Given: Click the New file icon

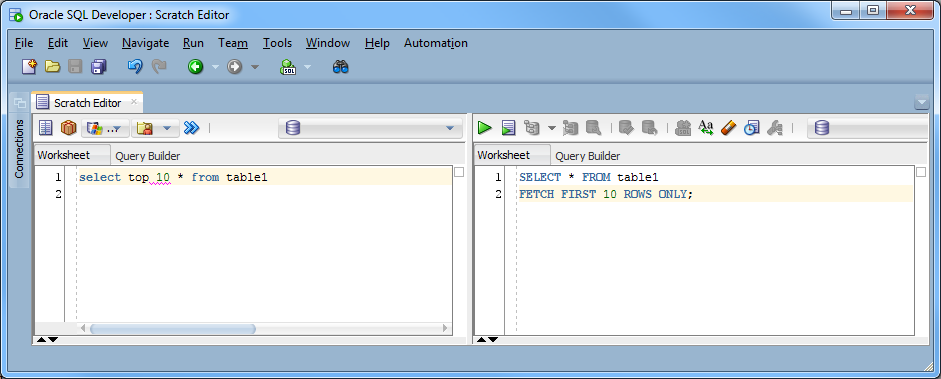Looking at the screenshot, I should 29,67.
